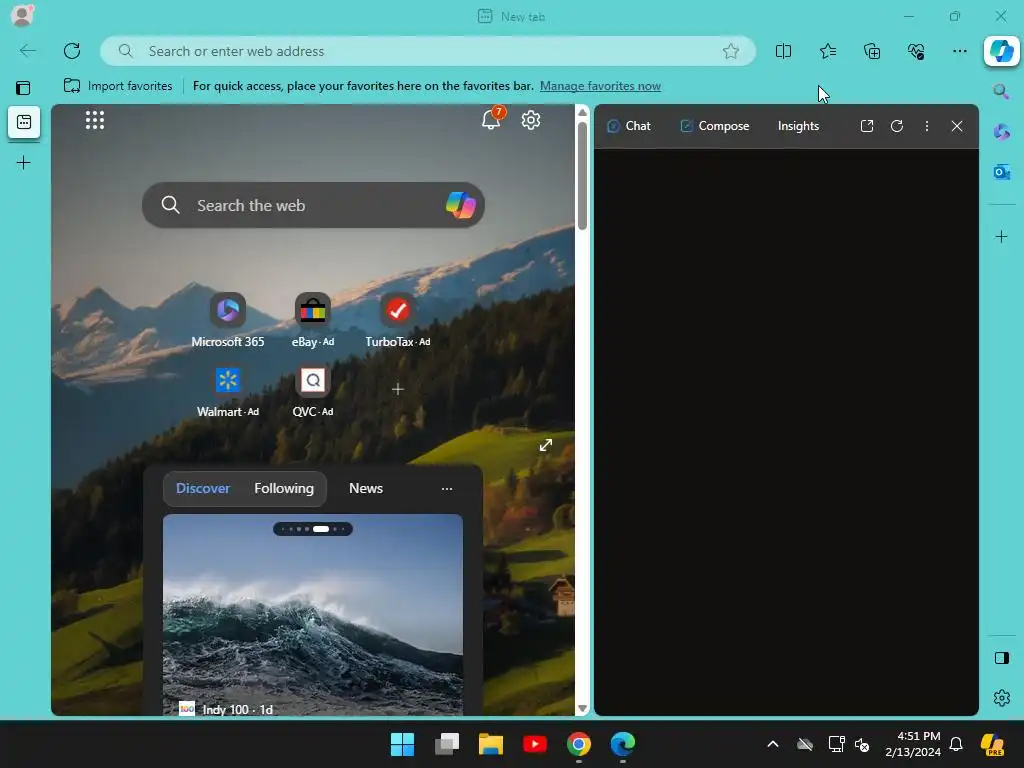The image size is (1024, 768).
Task: Add a new quick link site
Action: click(x=398, y=389)
